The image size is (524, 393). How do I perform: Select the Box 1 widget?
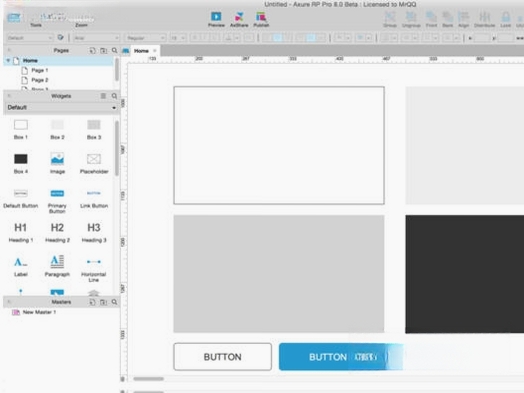(x=21, y=129)
